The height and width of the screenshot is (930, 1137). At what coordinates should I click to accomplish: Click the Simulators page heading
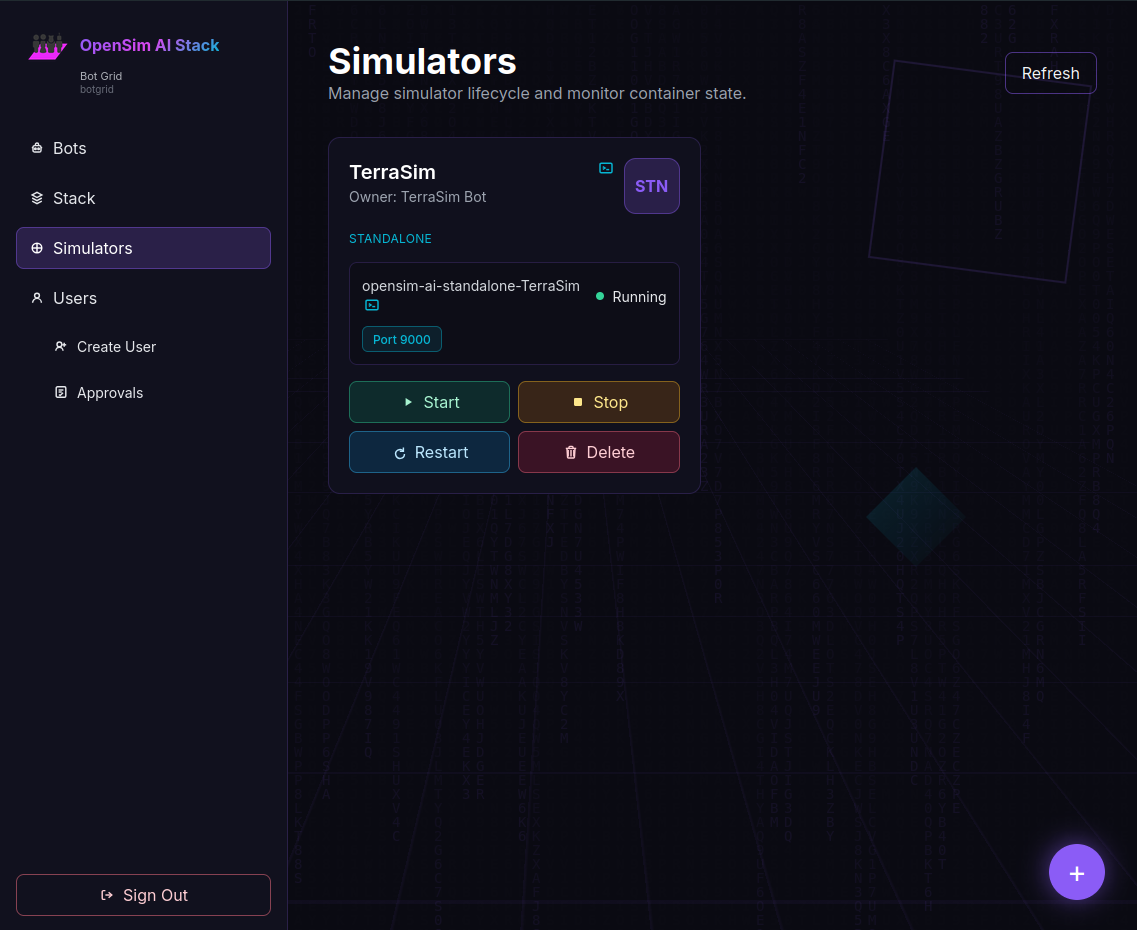point(422,61)
